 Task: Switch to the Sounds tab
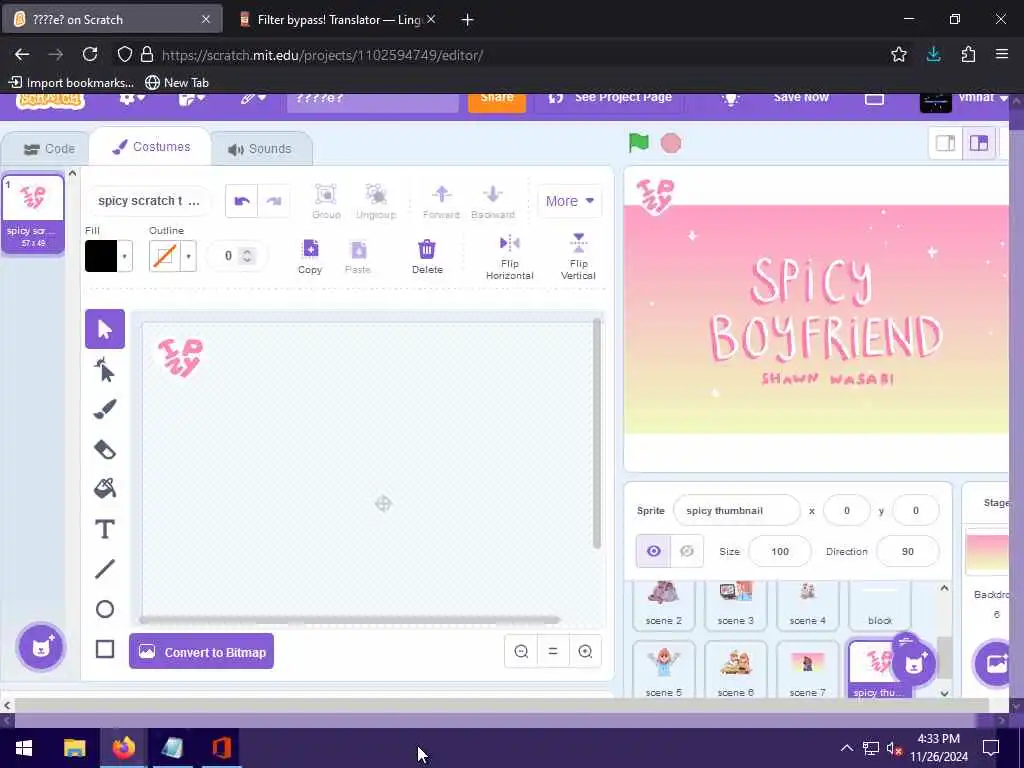pyautogui.click(x=261, y=149)
